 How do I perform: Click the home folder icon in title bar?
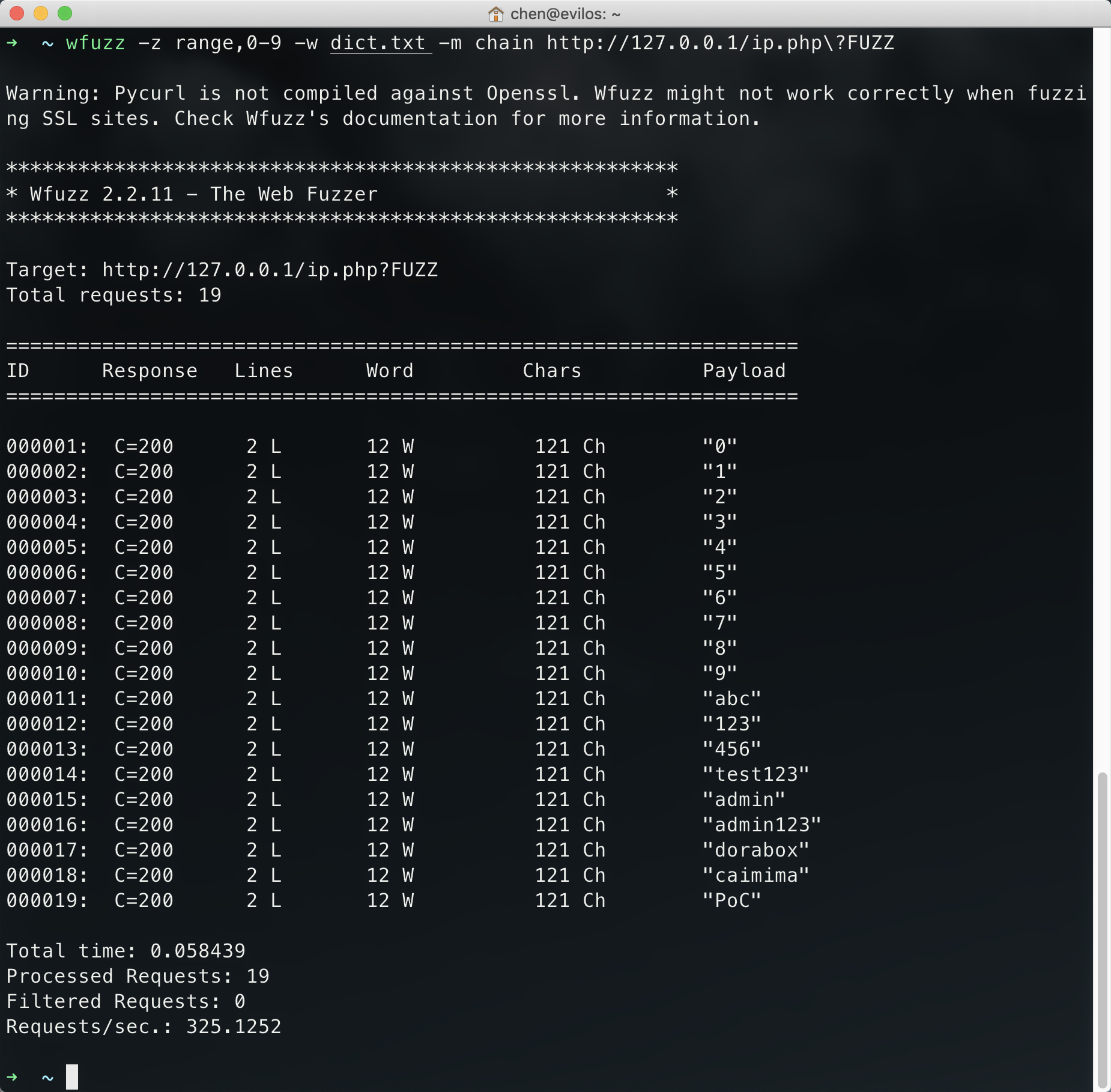point(495,14)
